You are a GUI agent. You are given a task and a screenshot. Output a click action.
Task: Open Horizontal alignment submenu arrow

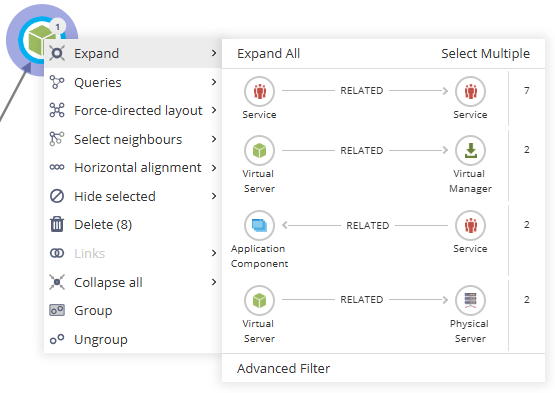coord(214,167)
